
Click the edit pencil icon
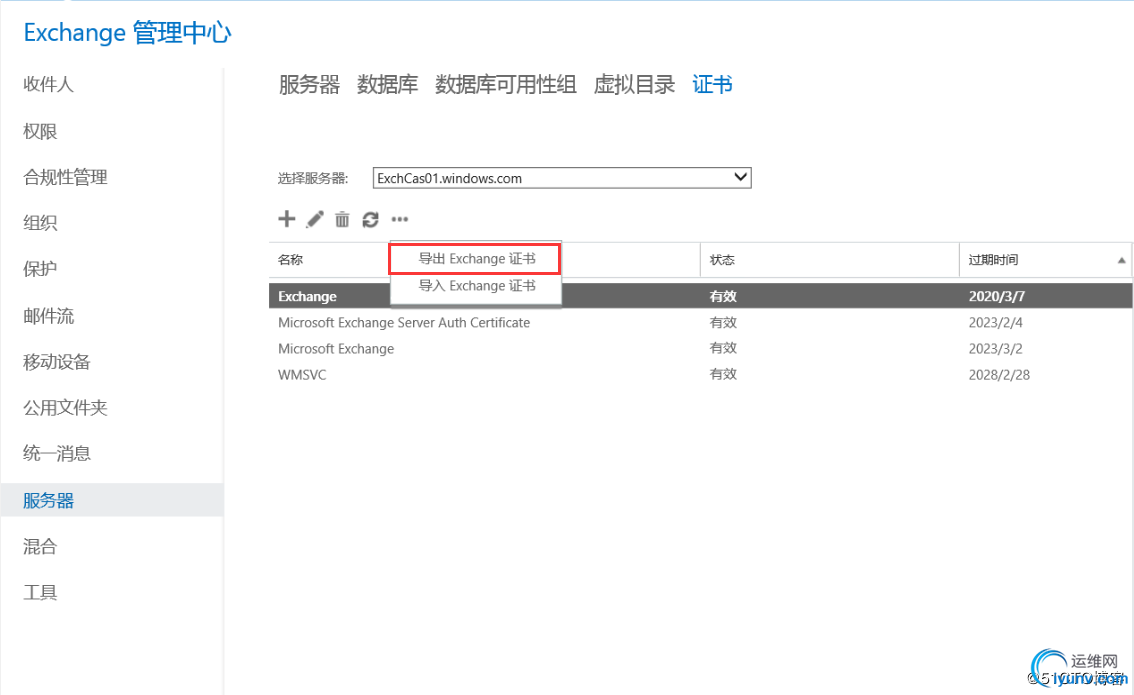[315, 219]
